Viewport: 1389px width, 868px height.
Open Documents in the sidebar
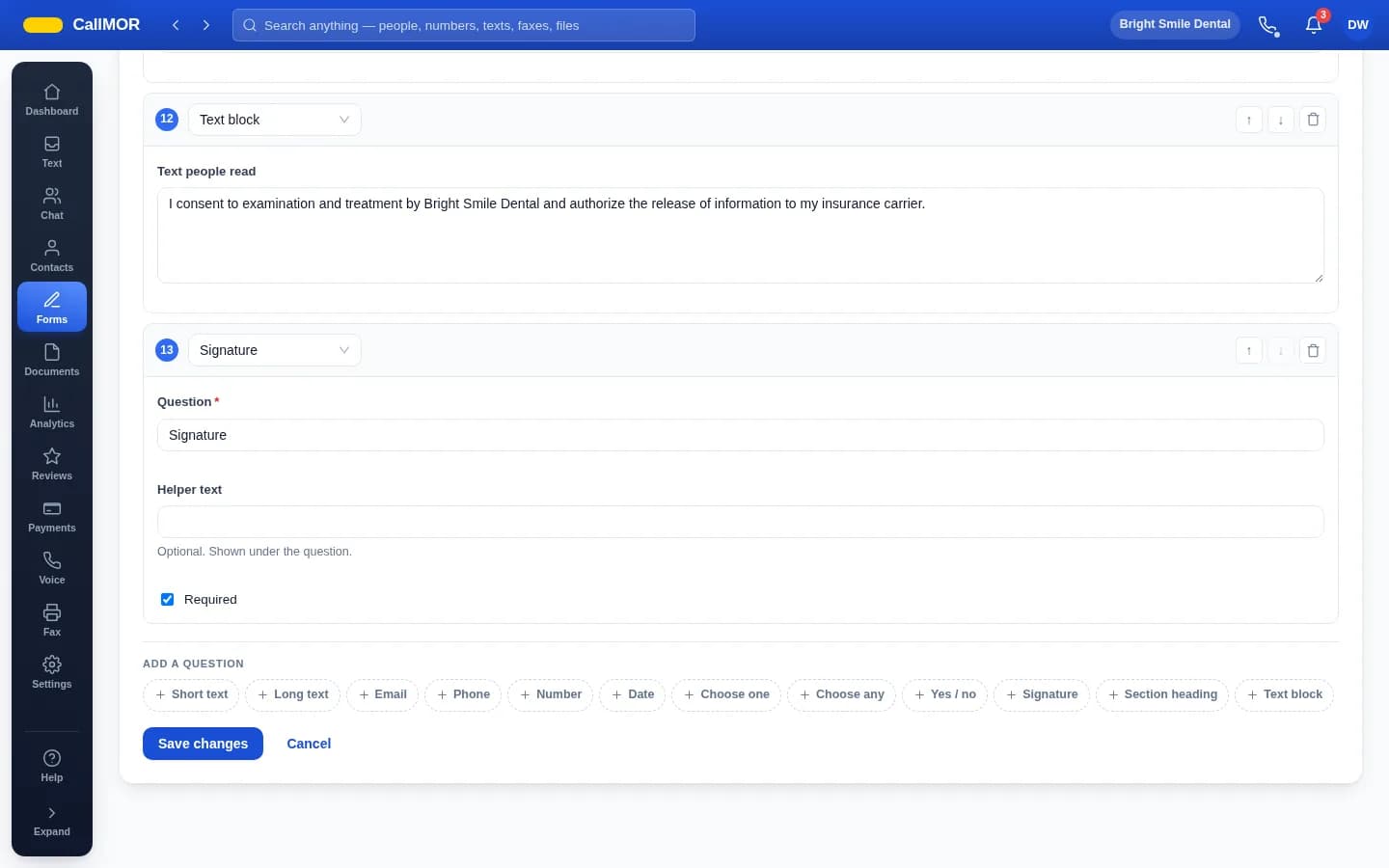tap(52, 360)
